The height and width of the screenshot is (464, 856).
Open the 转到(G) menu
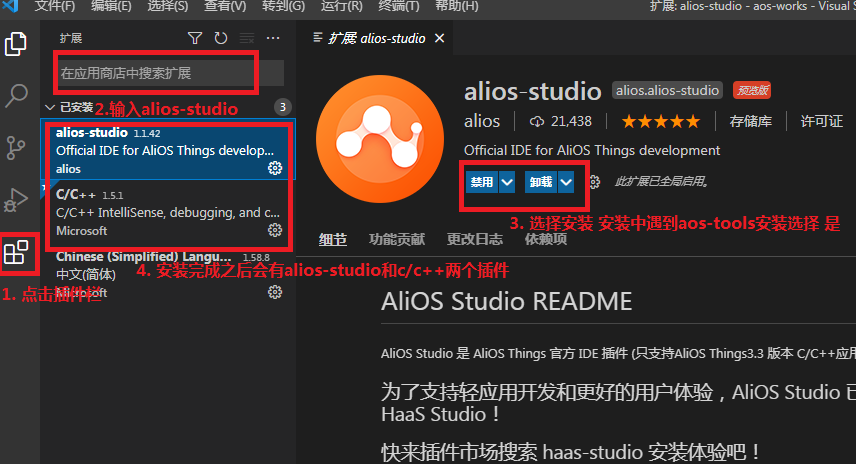coord(283,7)
